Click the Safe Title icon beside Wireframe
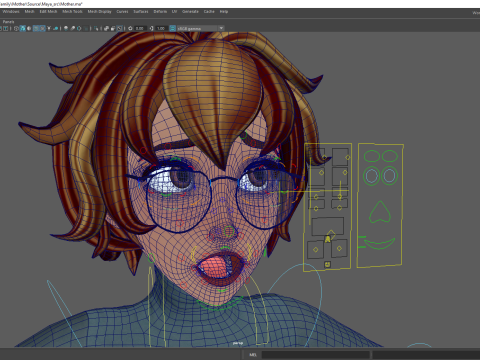Image resolution: width=480 pixels, height=360 pixels. pos(6,28)
